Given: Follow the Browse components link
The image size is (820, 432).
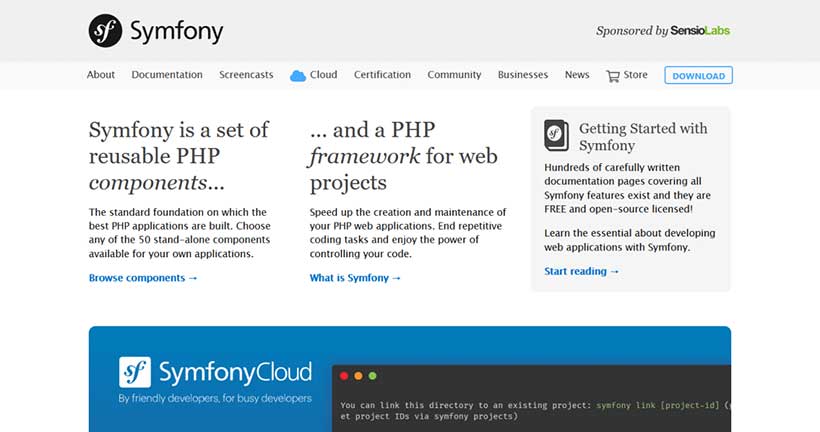Looking at the screenshot, I should [143, 278].
